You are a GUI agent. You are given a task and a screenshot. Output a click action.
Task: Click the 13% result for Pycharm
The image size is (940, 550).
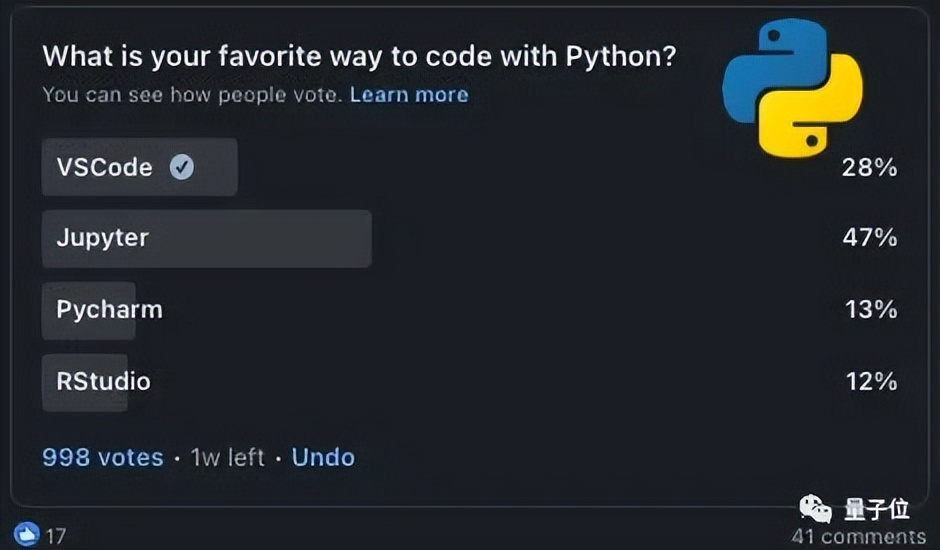[x=870, y=310]
